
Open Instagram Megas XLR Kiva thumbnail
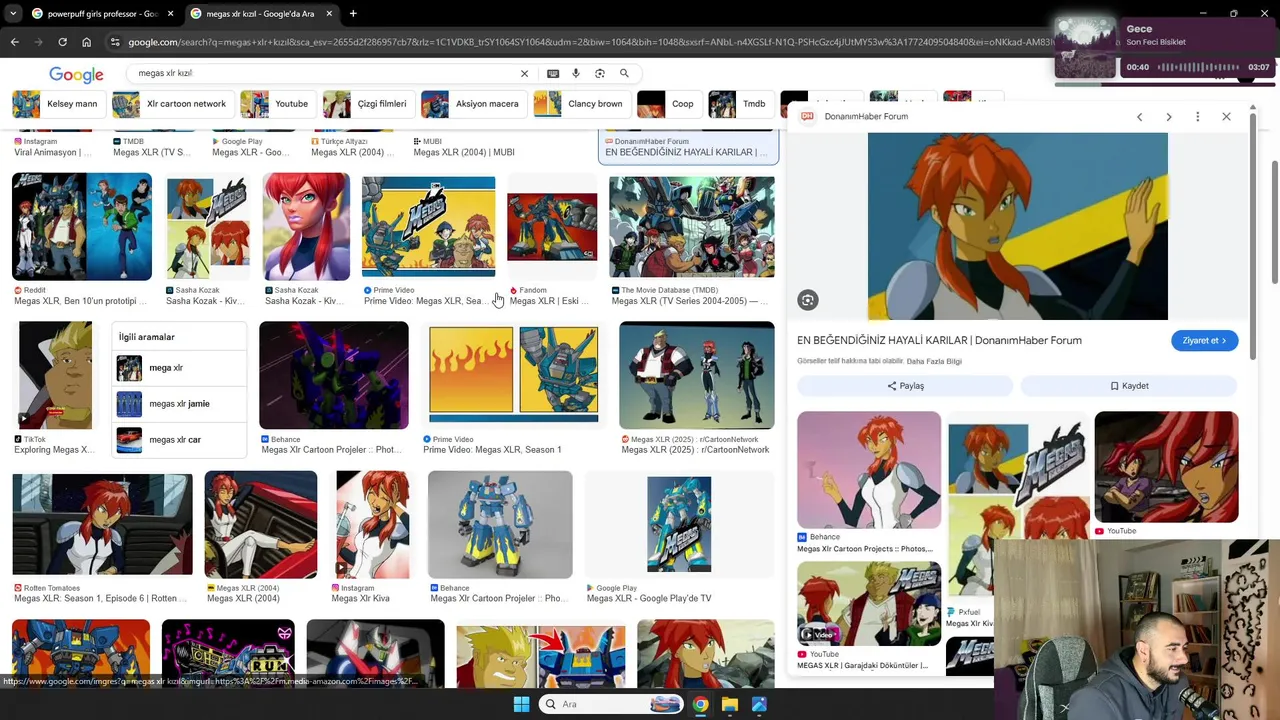point(372,525)
